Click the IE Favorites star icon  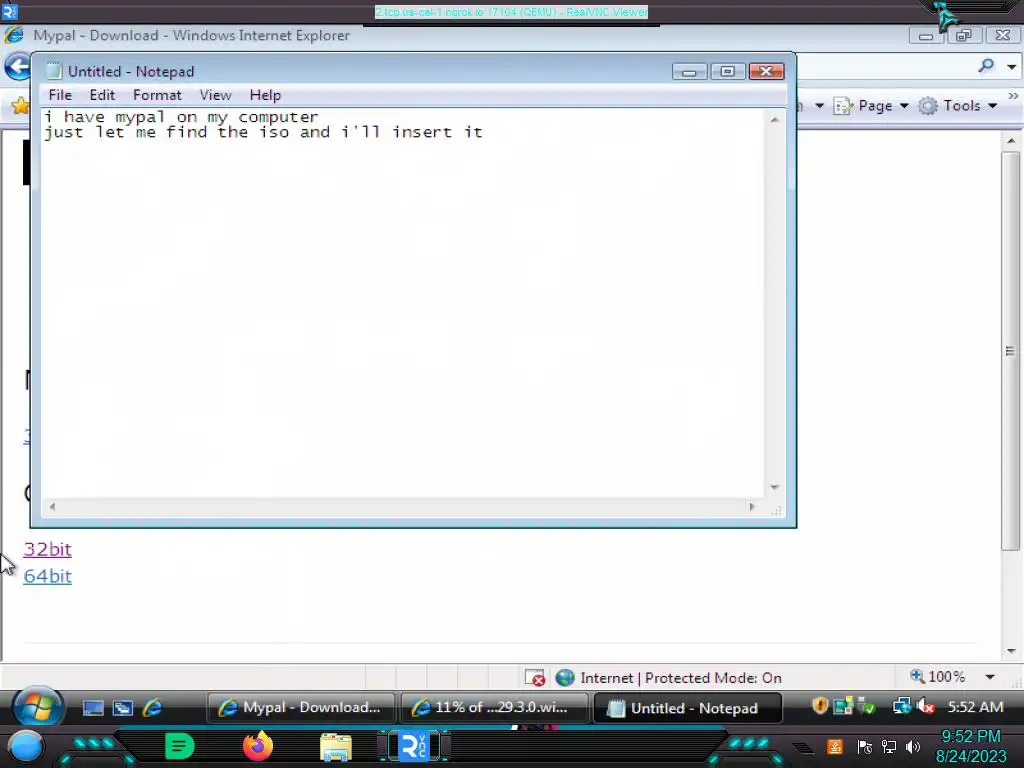(x=20, y=106)
